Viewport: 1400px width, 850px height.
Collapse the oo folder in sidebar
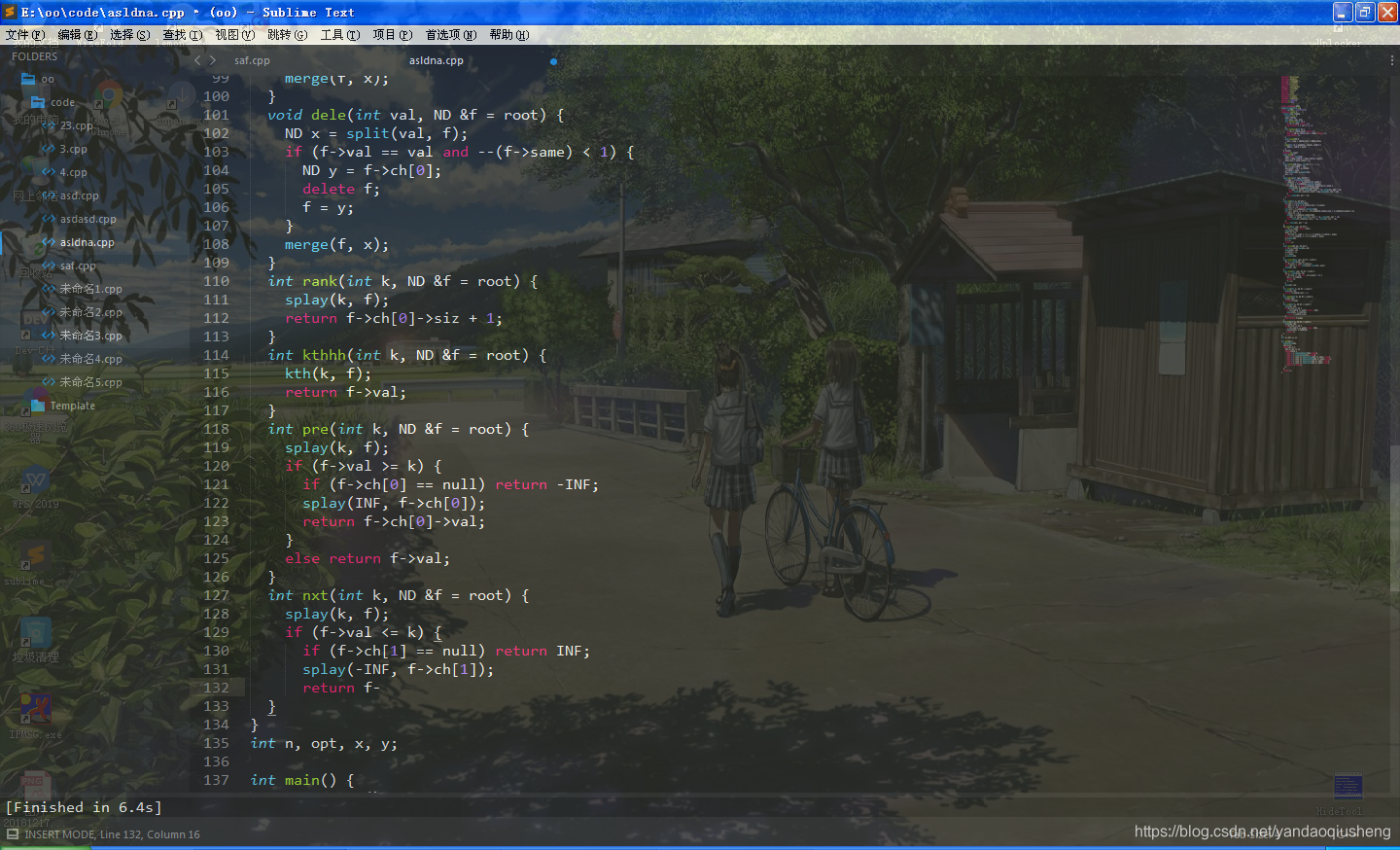pos(48,80)
